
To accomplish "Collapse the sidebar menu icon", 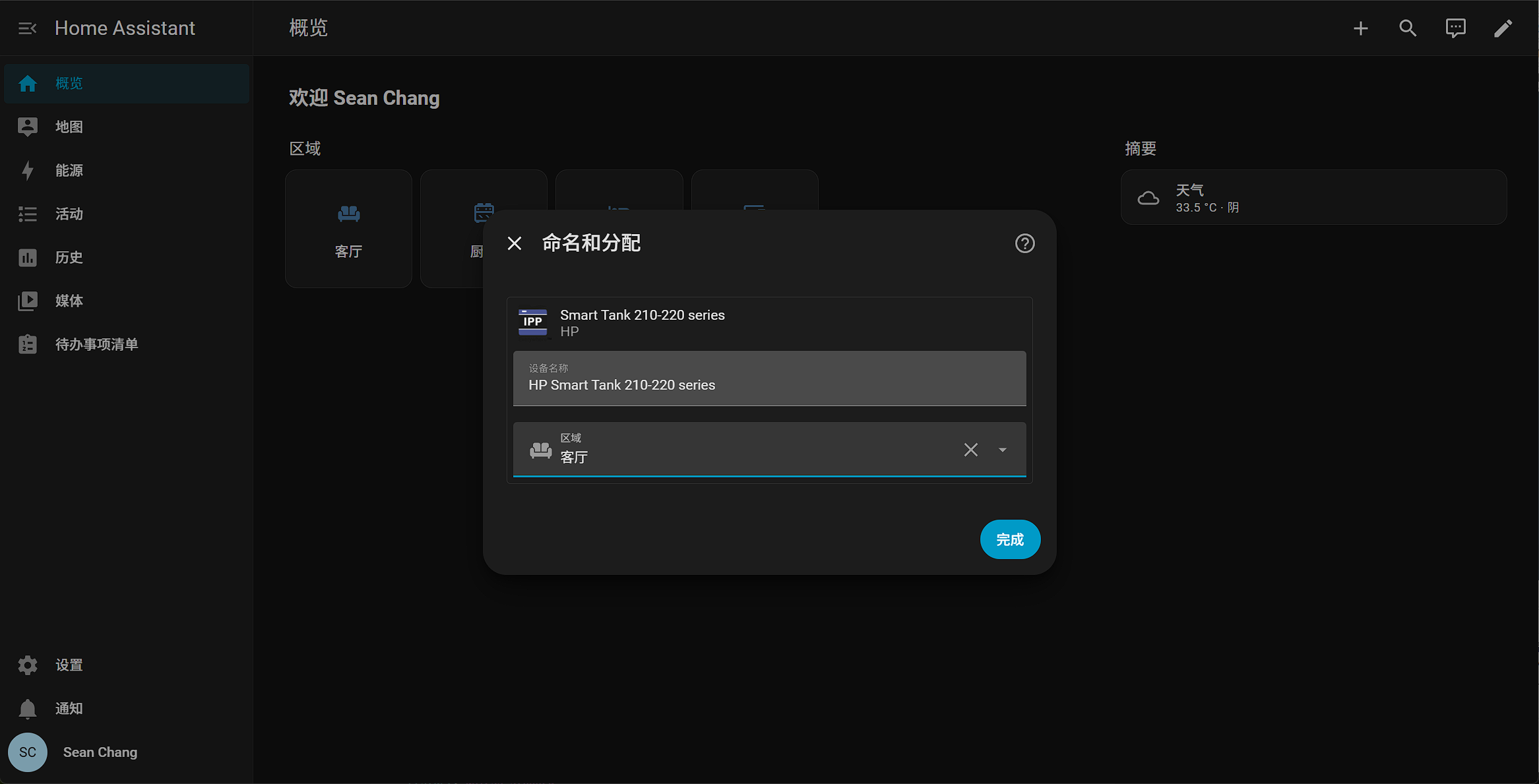I will 27,28.
